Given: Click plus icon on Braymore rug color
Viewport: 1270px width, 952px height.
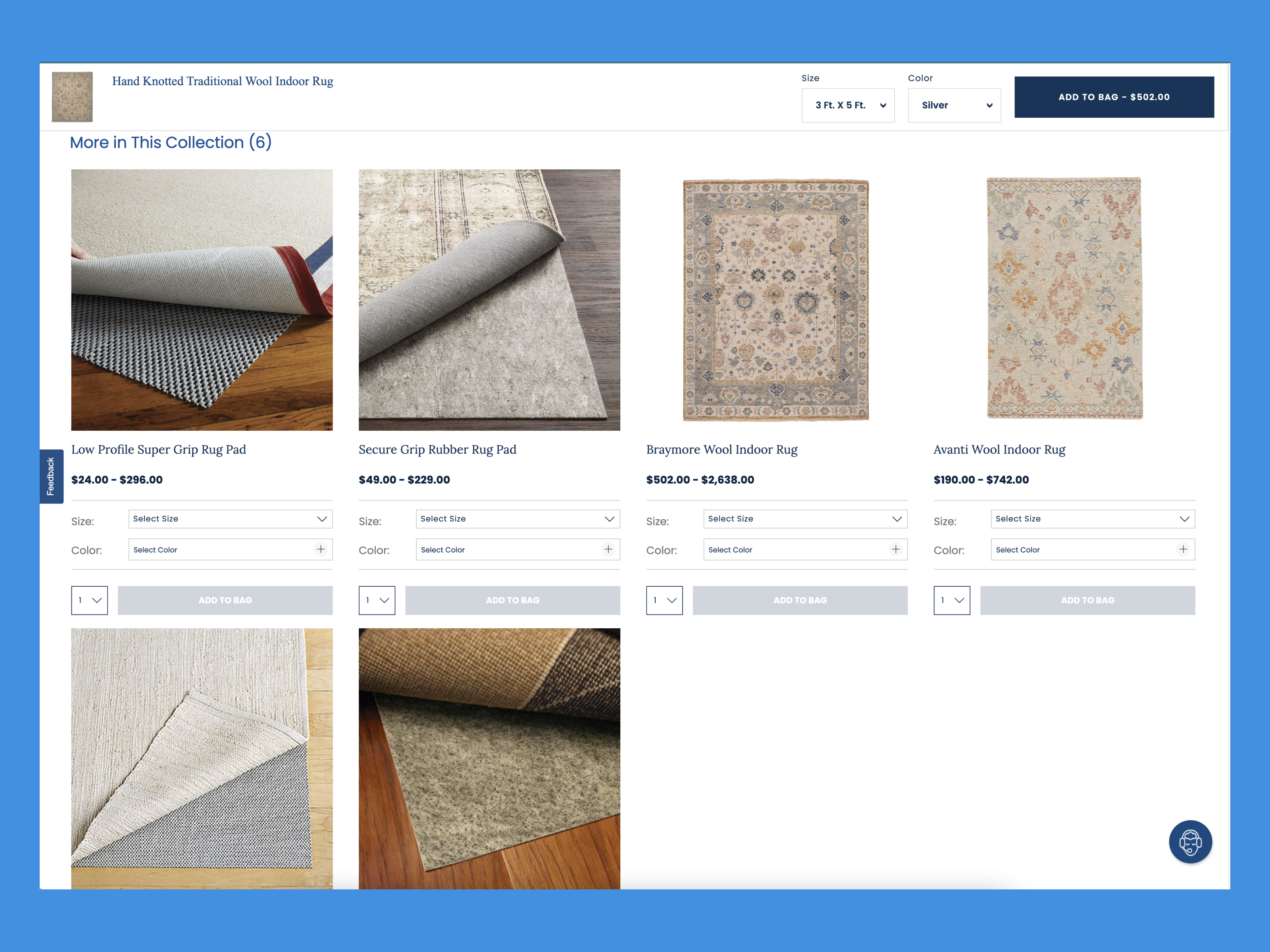Looking at the screenshot, I should (x=896, y=549).
